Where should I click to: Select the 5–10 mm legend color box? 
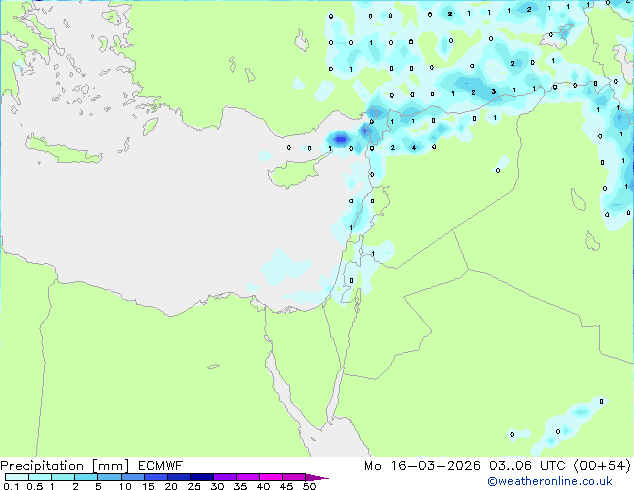coord(109,477)
